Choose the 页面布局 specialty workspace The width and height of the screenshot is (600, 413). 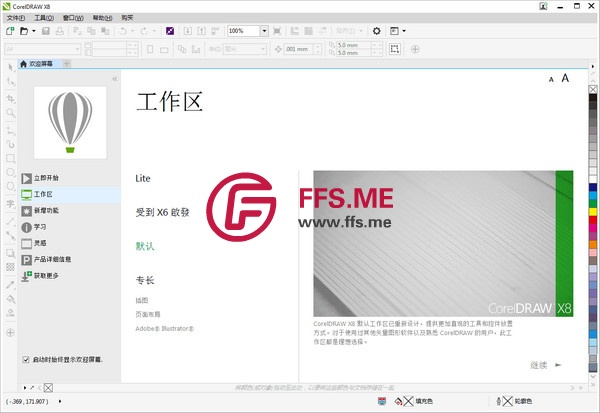(148, 314)
